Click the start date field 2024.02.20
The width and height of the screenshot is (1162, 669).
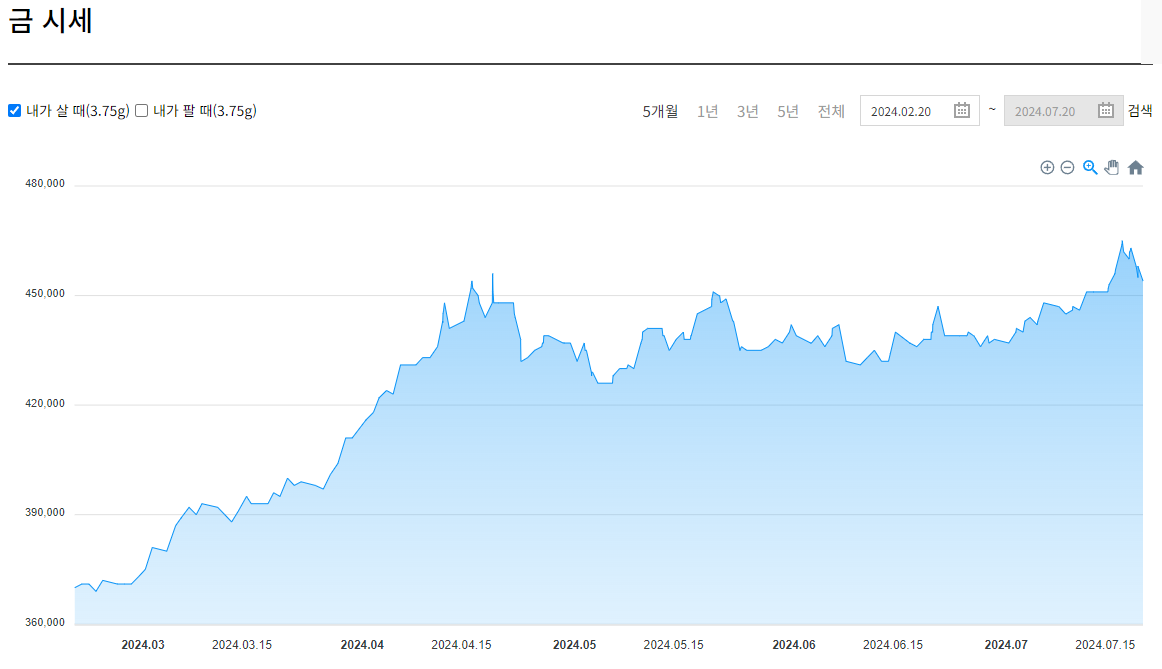coord(920,110)
